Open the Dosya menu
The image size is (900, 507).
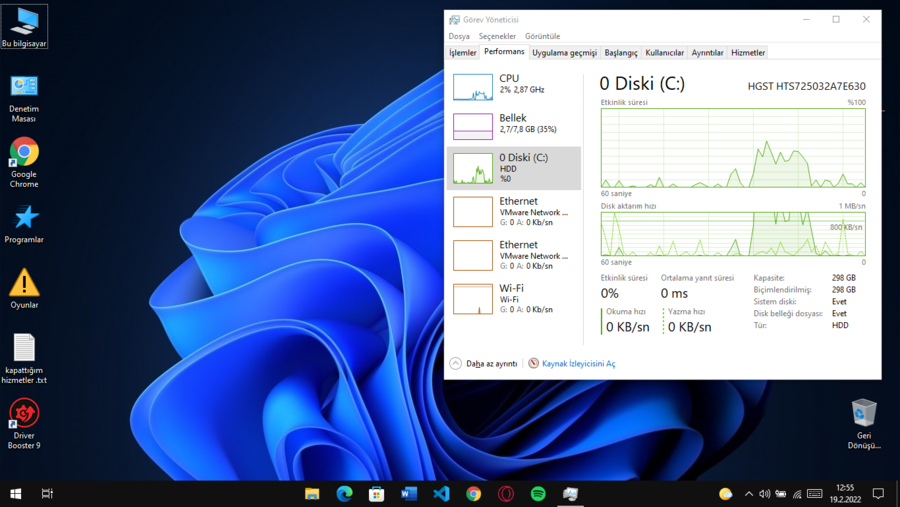coord(459,36)
